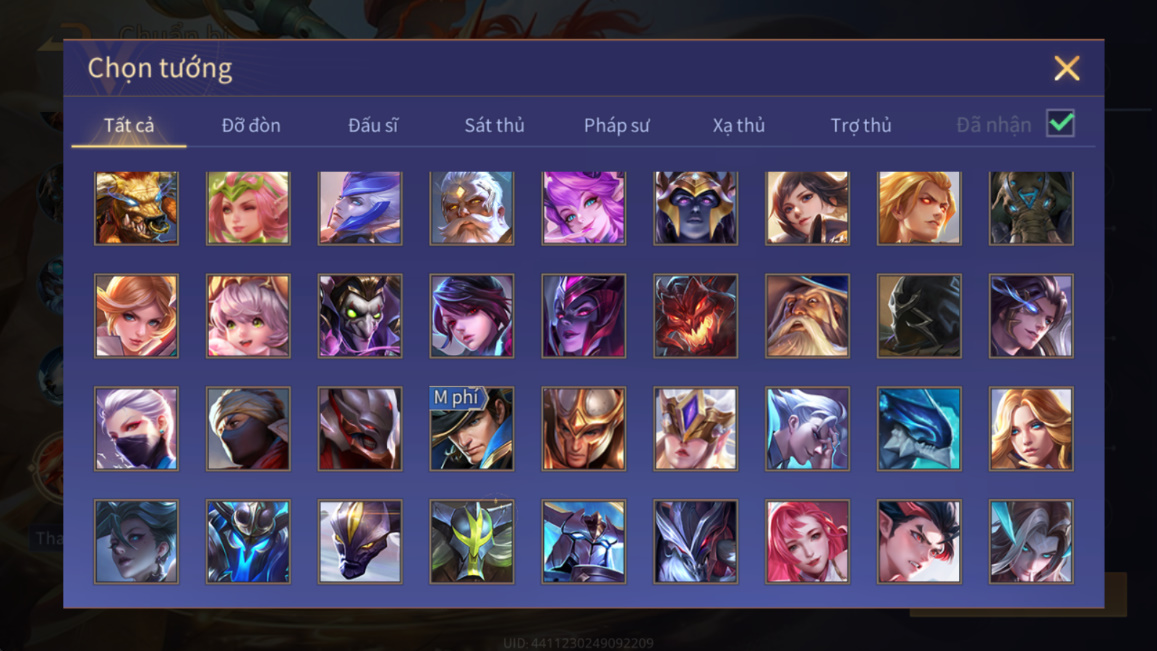
Task: Choose the white-bearded old man hero
Action: click(472, 208)
